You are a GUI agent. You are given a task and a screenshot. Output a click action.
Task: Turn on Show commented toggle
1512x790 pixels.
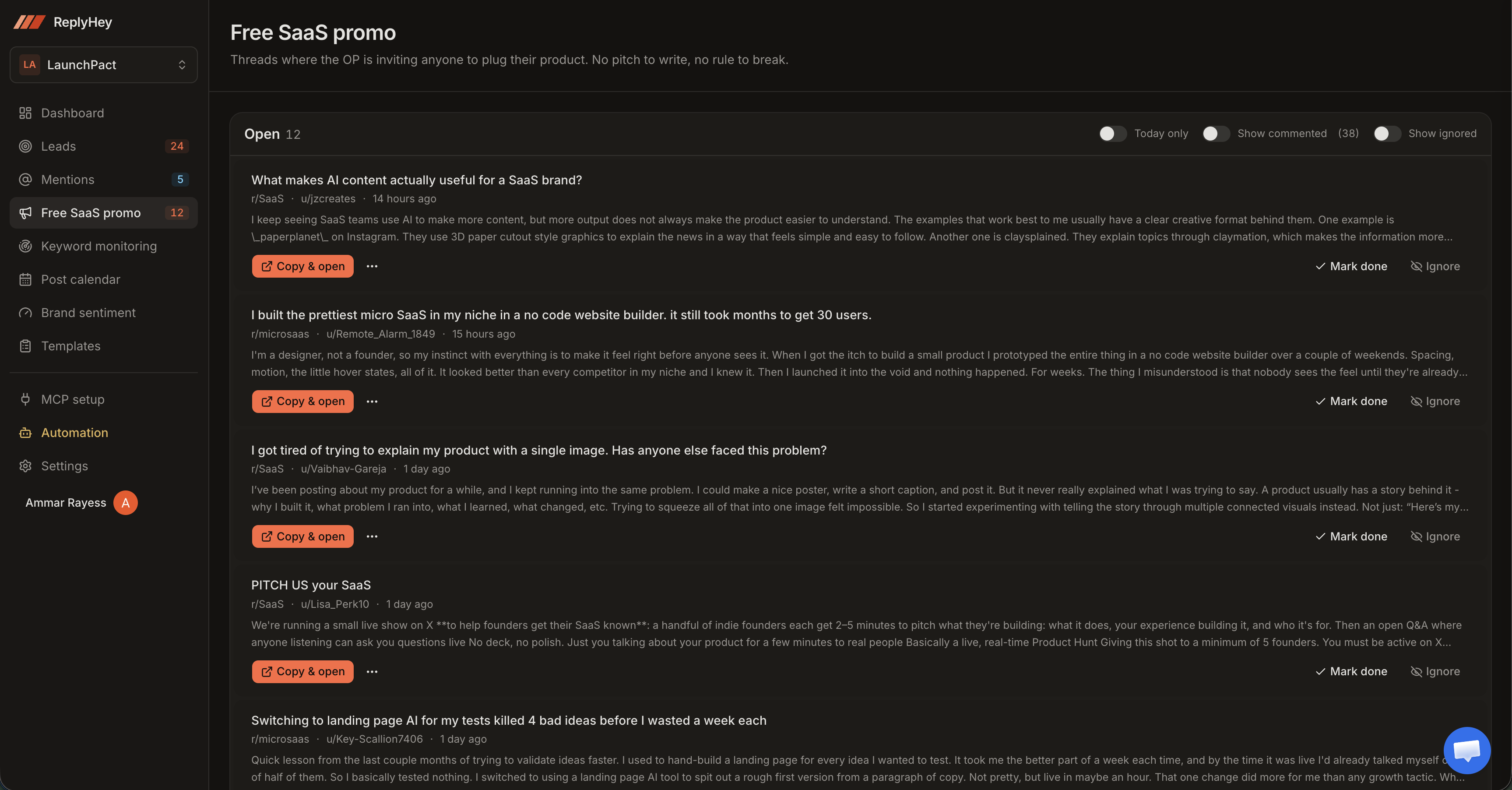point(1216,133)
